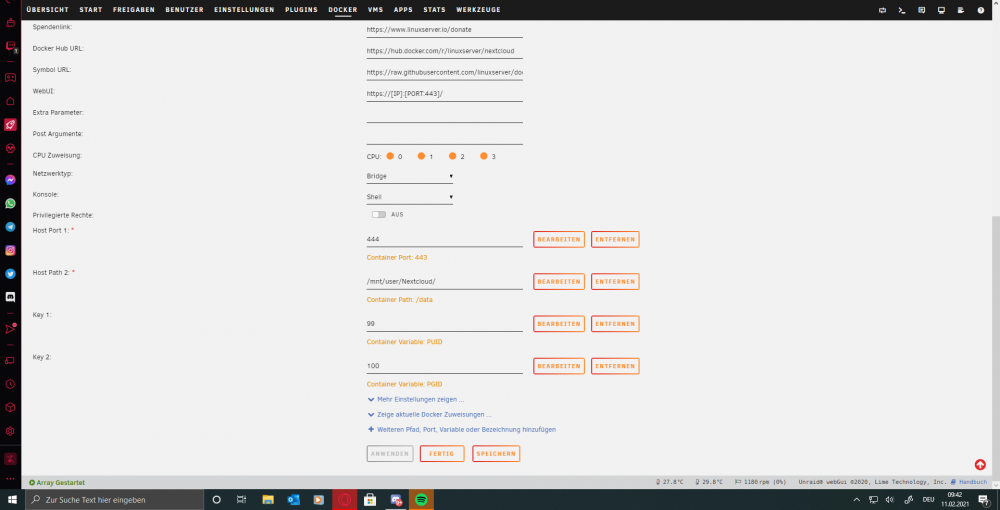Toggle CPU 1 assignment
This screenshot has height=510, width=1000.
point(421,156)
